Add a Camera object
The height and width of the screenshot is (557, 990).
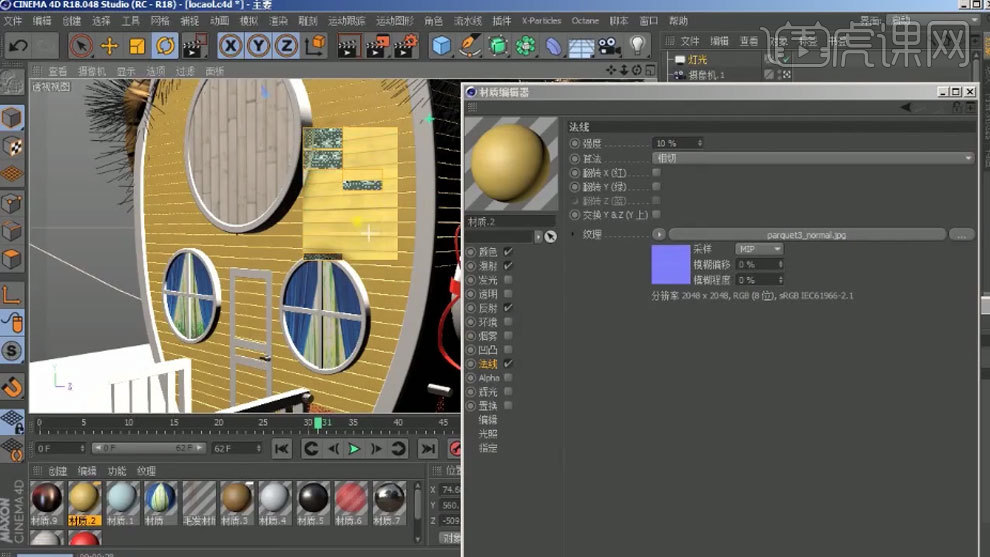coord(609,46)
